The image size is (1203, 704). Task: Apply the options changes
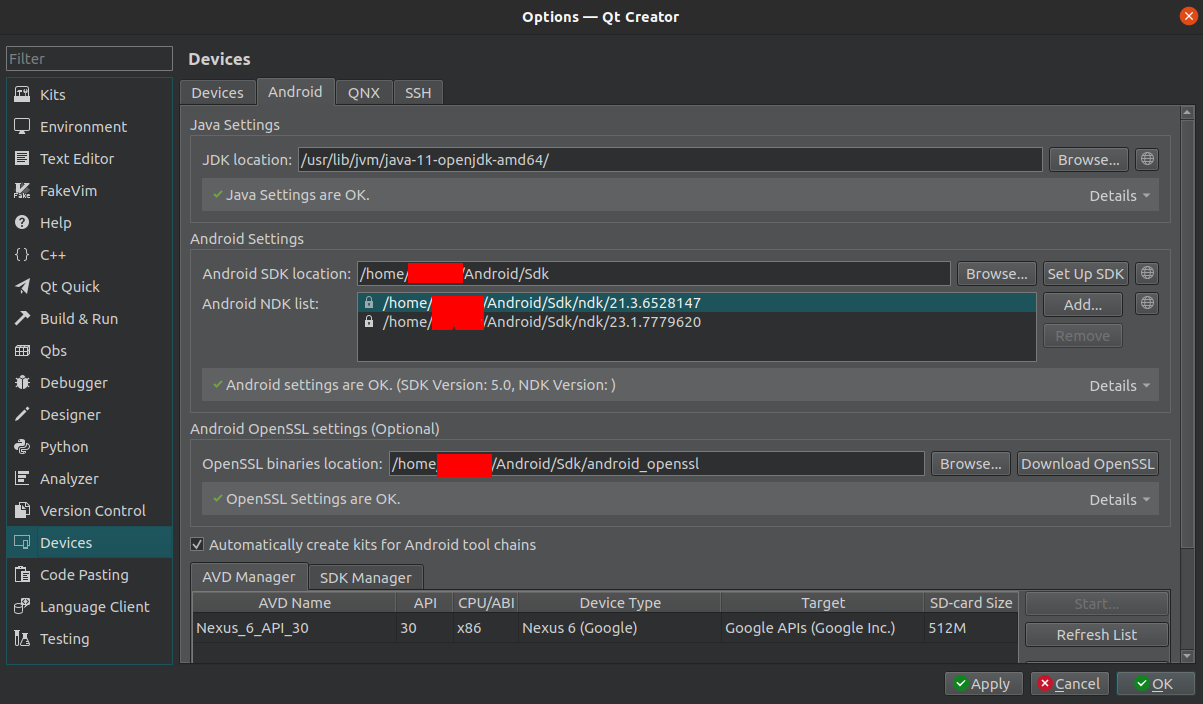(x=983, y=684)
